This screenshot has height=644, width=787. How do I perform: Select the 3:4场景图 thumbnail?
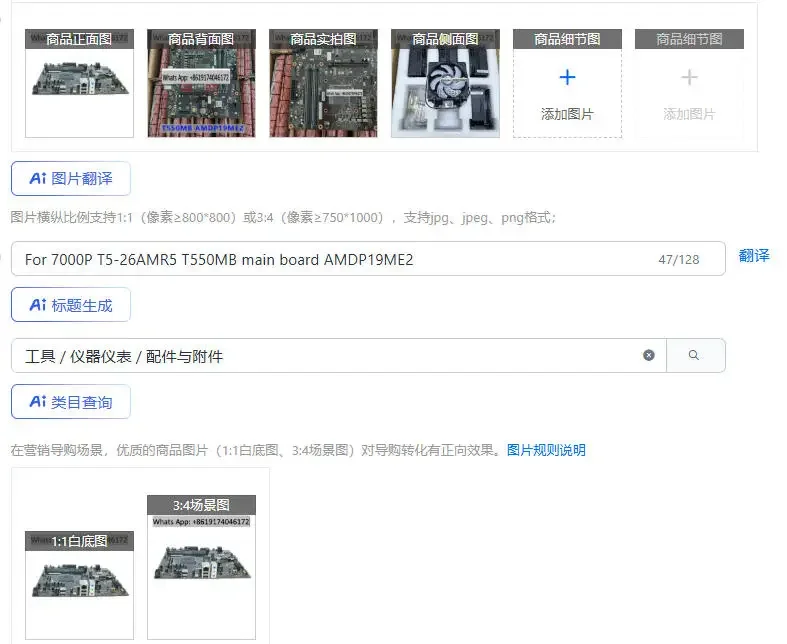[x=201, y=567]
